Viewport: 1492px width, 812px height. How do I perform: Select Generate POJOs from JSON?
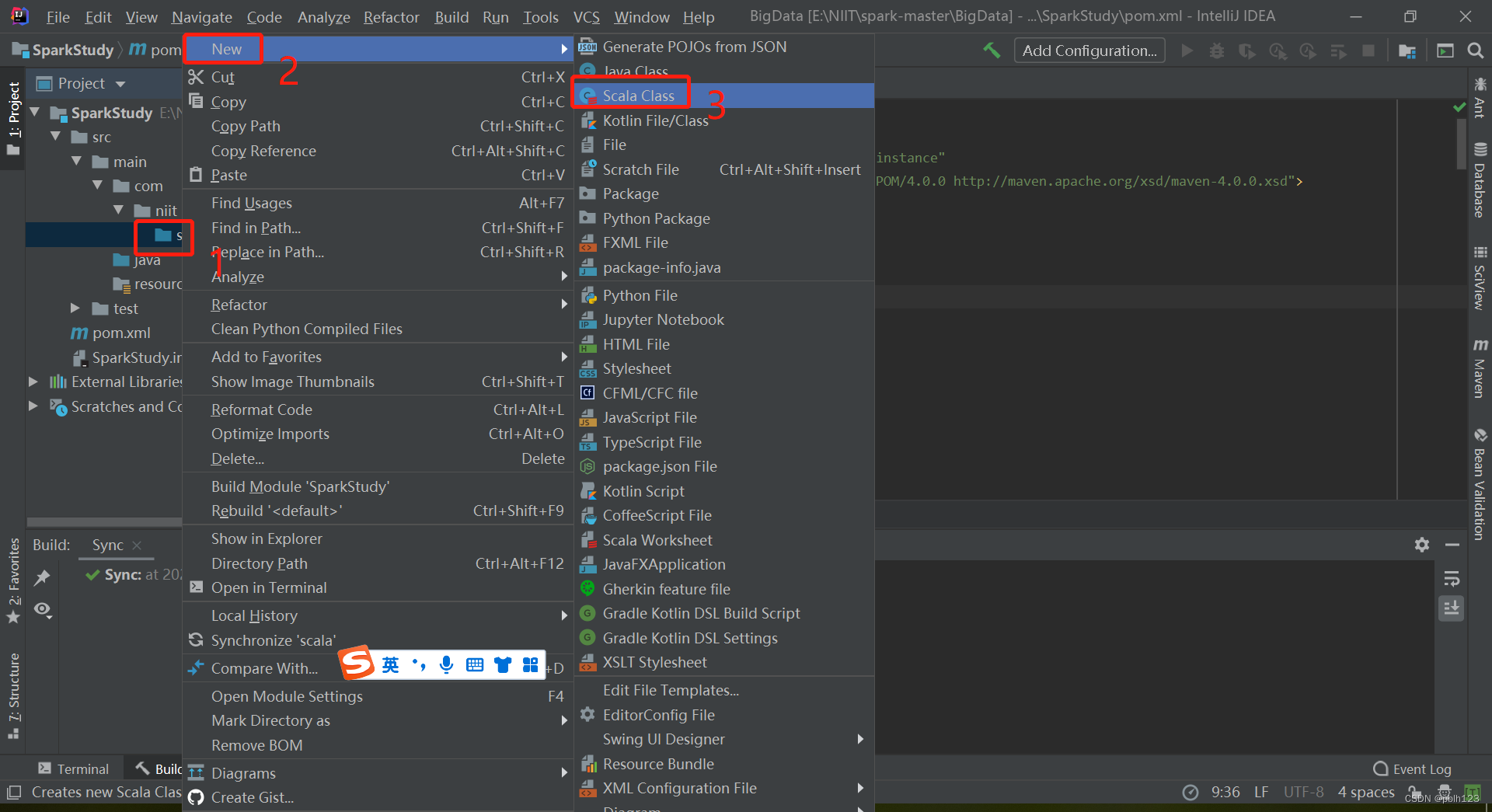point(724,47)
